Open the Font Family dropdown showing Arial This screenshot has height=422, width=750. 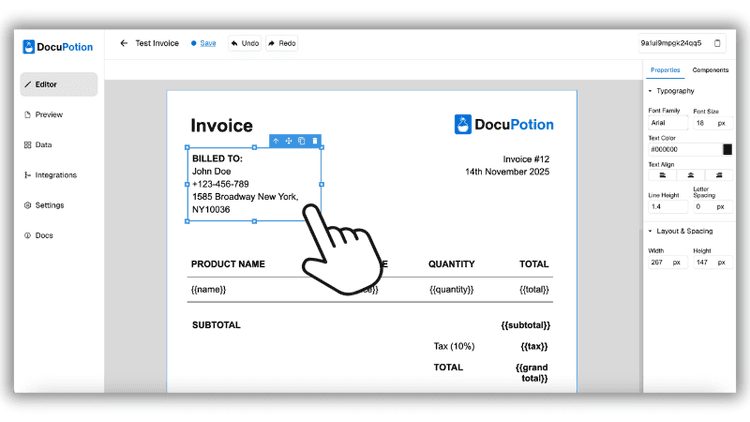click(666, 123)
